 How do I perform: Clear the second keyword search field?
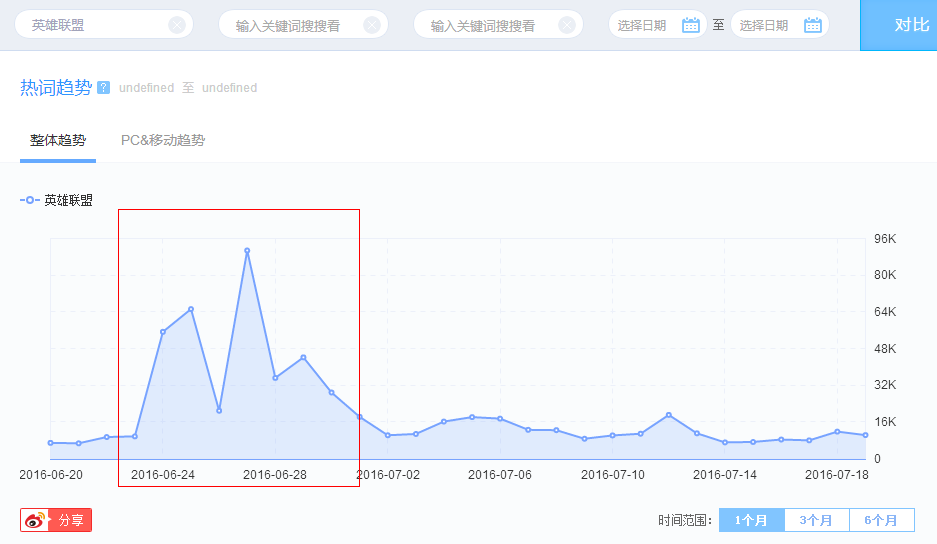point(372,25)
